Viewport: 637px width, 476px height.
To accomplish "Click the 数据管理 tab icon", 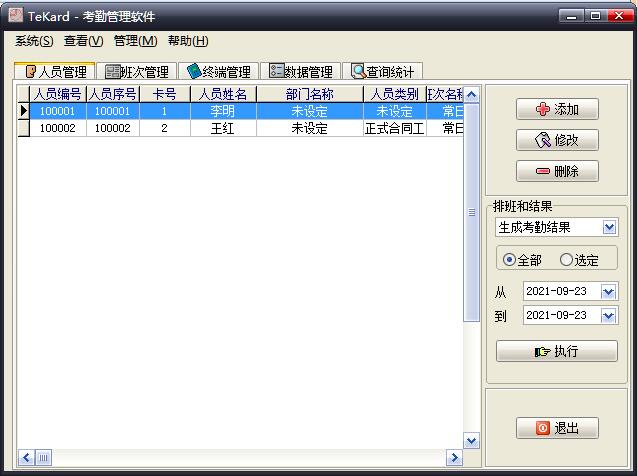I will coord(276,71).
